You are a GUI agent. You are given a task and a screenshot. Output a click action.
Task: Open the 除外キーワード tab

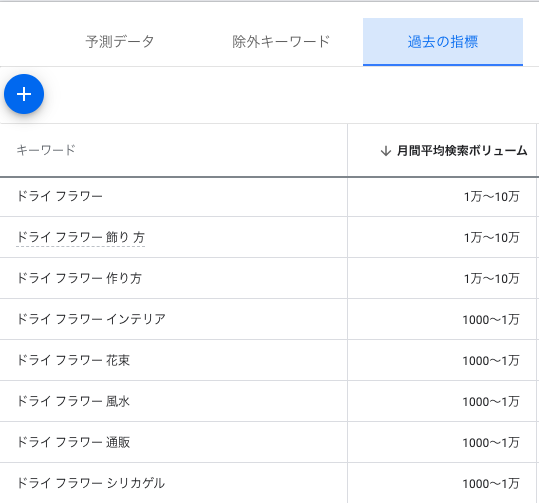pos(281,42)
